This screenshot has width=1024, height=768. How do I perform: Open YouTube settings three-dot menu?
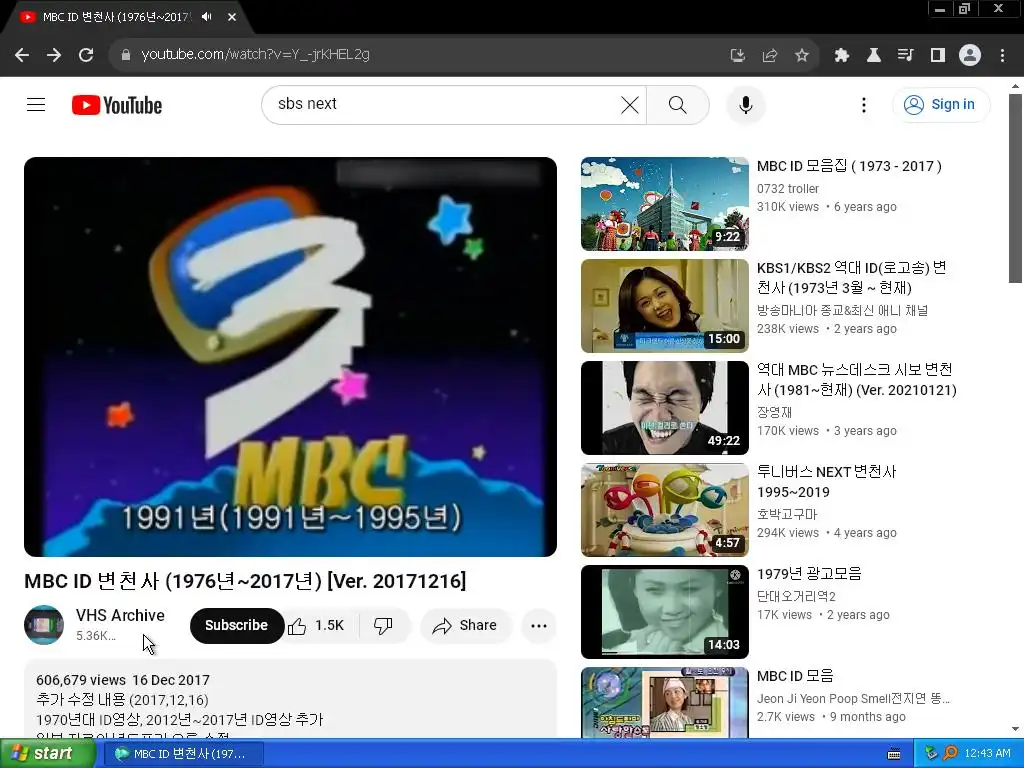(864, 105)
